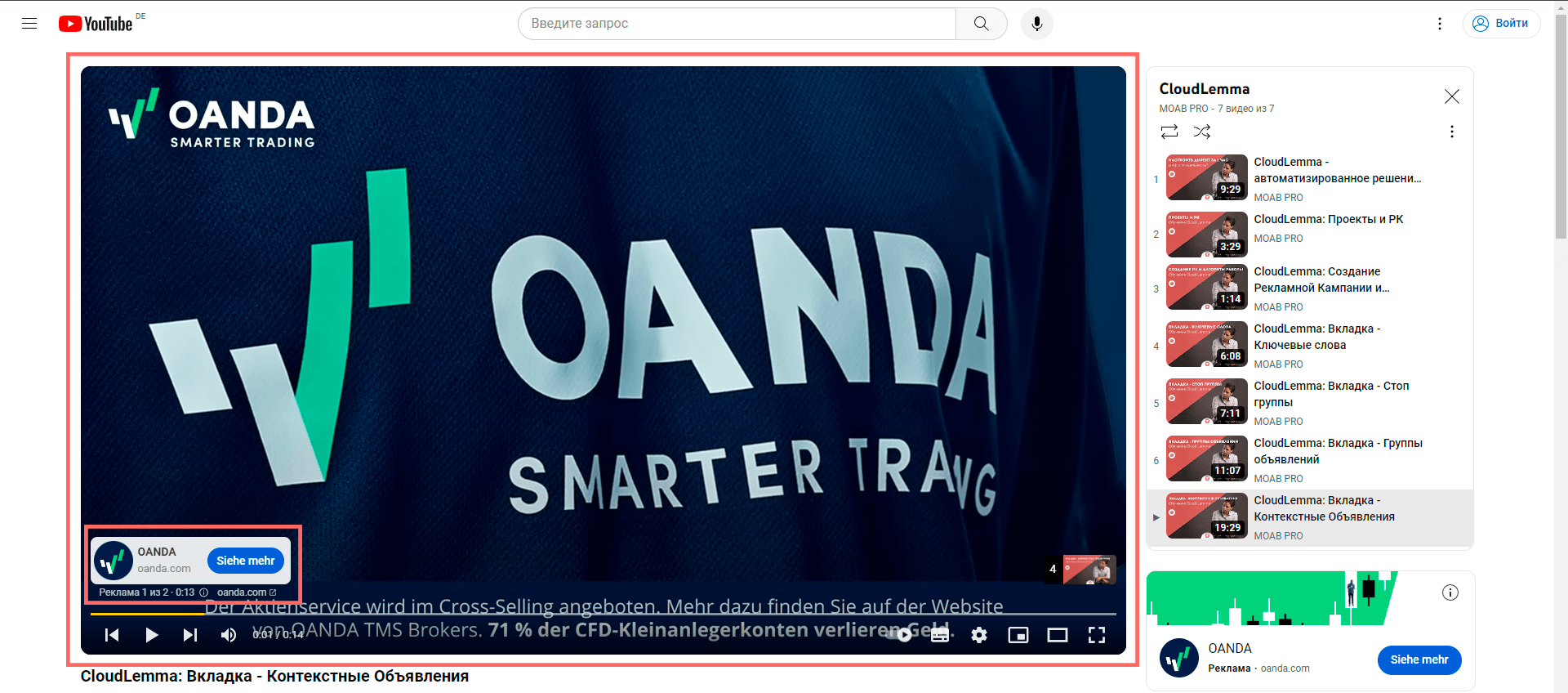Open the CloudLemma playlist title

pos(1204,89)
